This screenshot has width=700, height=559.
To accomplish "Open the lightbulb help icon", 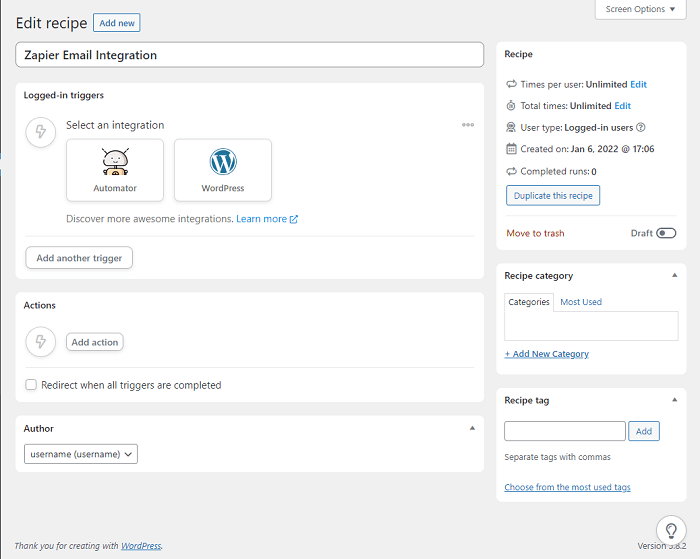I will (671, 530).
